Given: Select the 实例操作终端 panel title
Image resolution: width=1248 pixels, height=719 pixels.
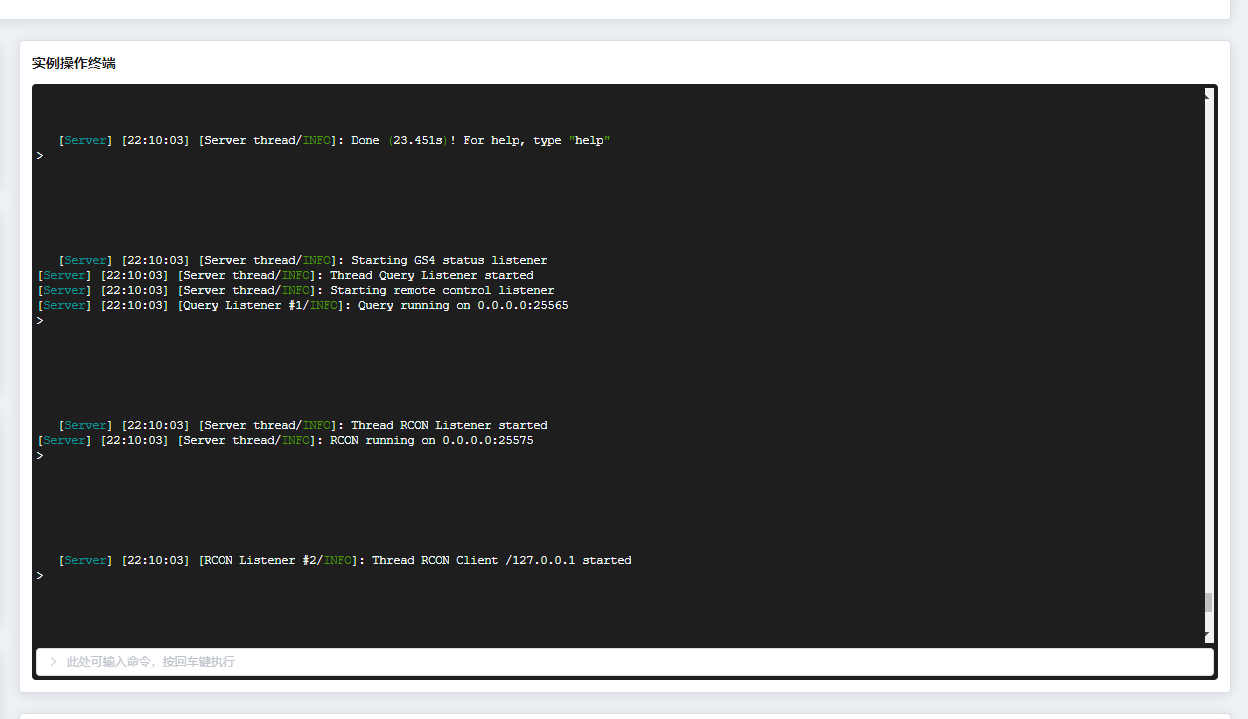Looking at the screenshot, I should point(74,62).
